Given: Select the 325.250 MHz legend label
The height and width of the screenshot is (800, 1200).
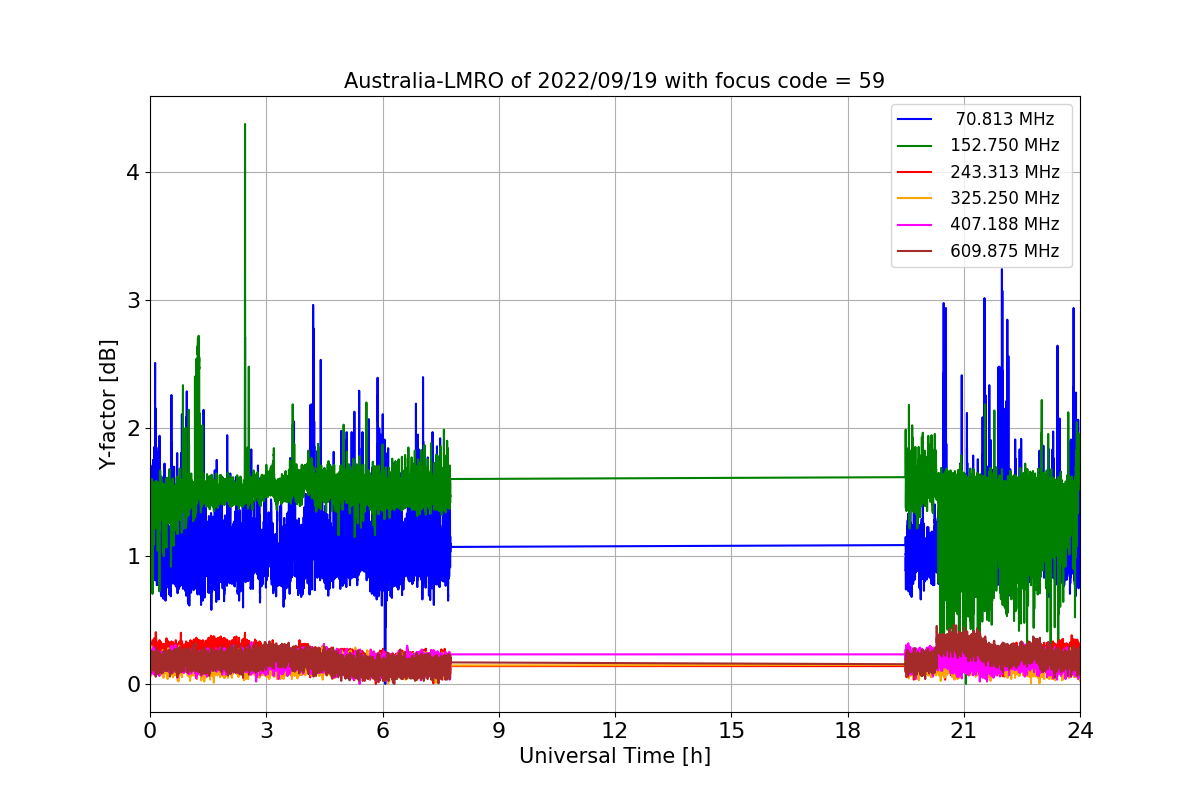Looking at the screenshot, I should click(x=1005, y=198).
